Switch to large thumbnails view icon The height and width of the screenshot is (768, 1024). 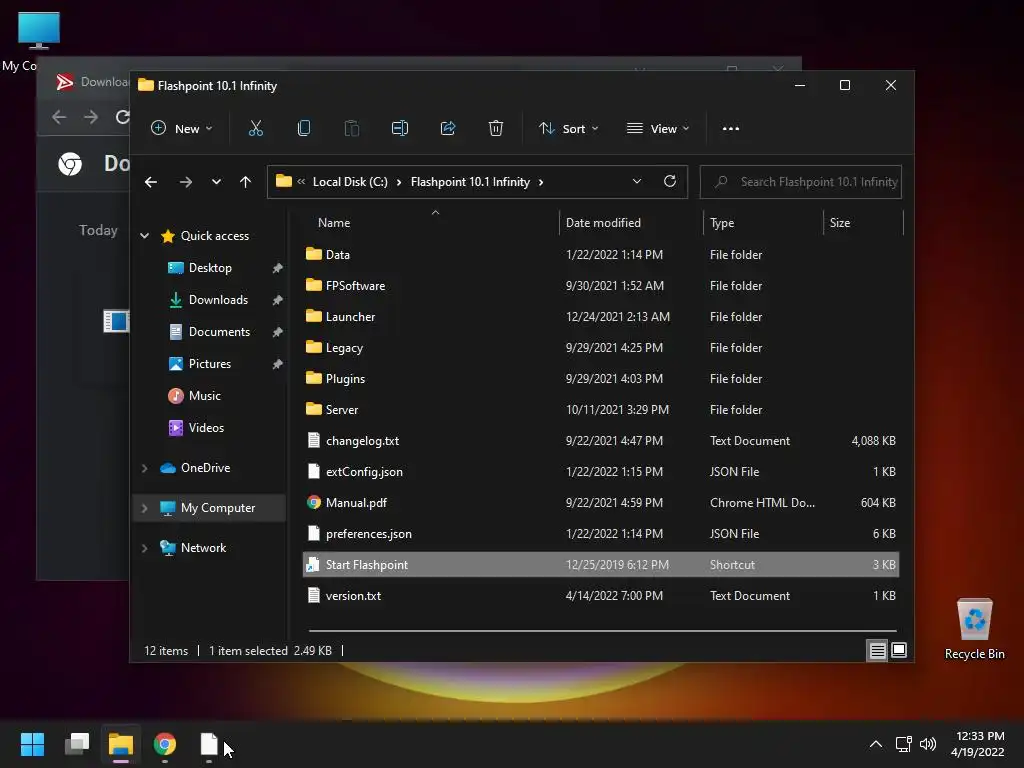[x=899, y=650]
